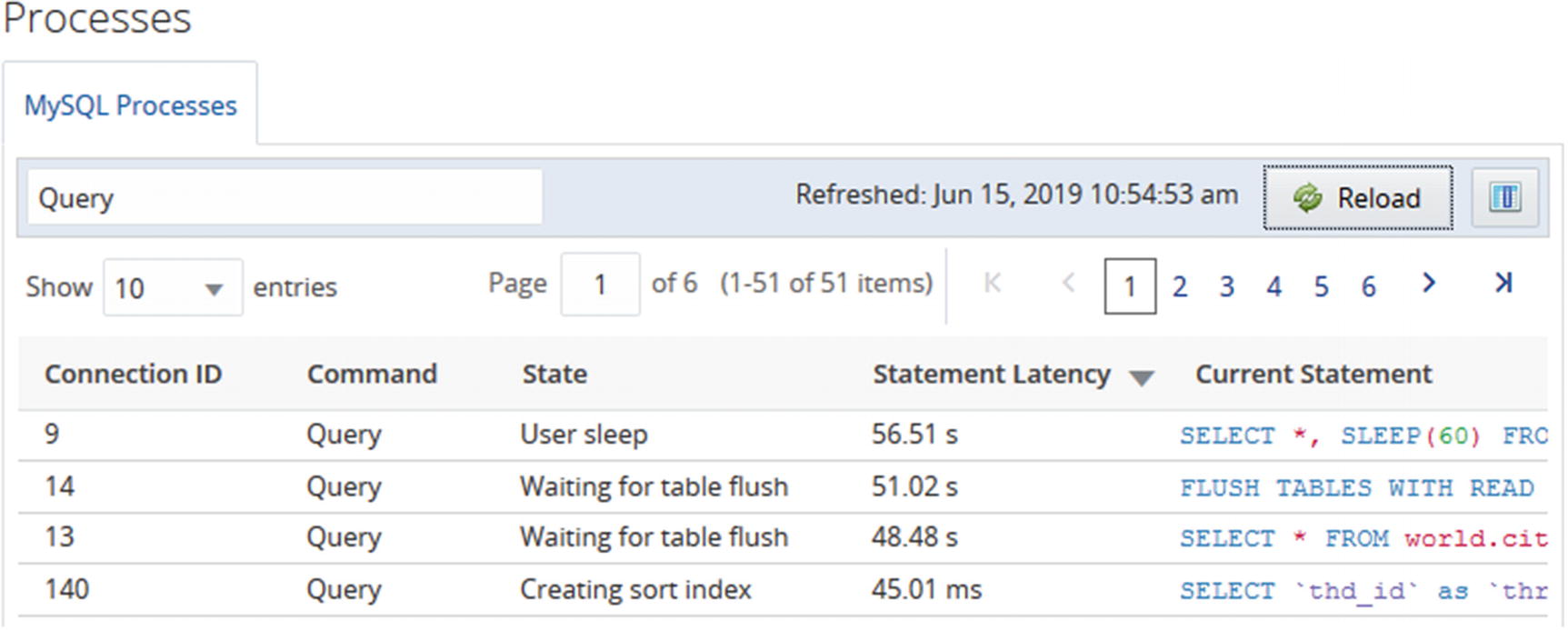Click the Reload button
This screenshot has height=631, width=1568.
pos(1357,197)
